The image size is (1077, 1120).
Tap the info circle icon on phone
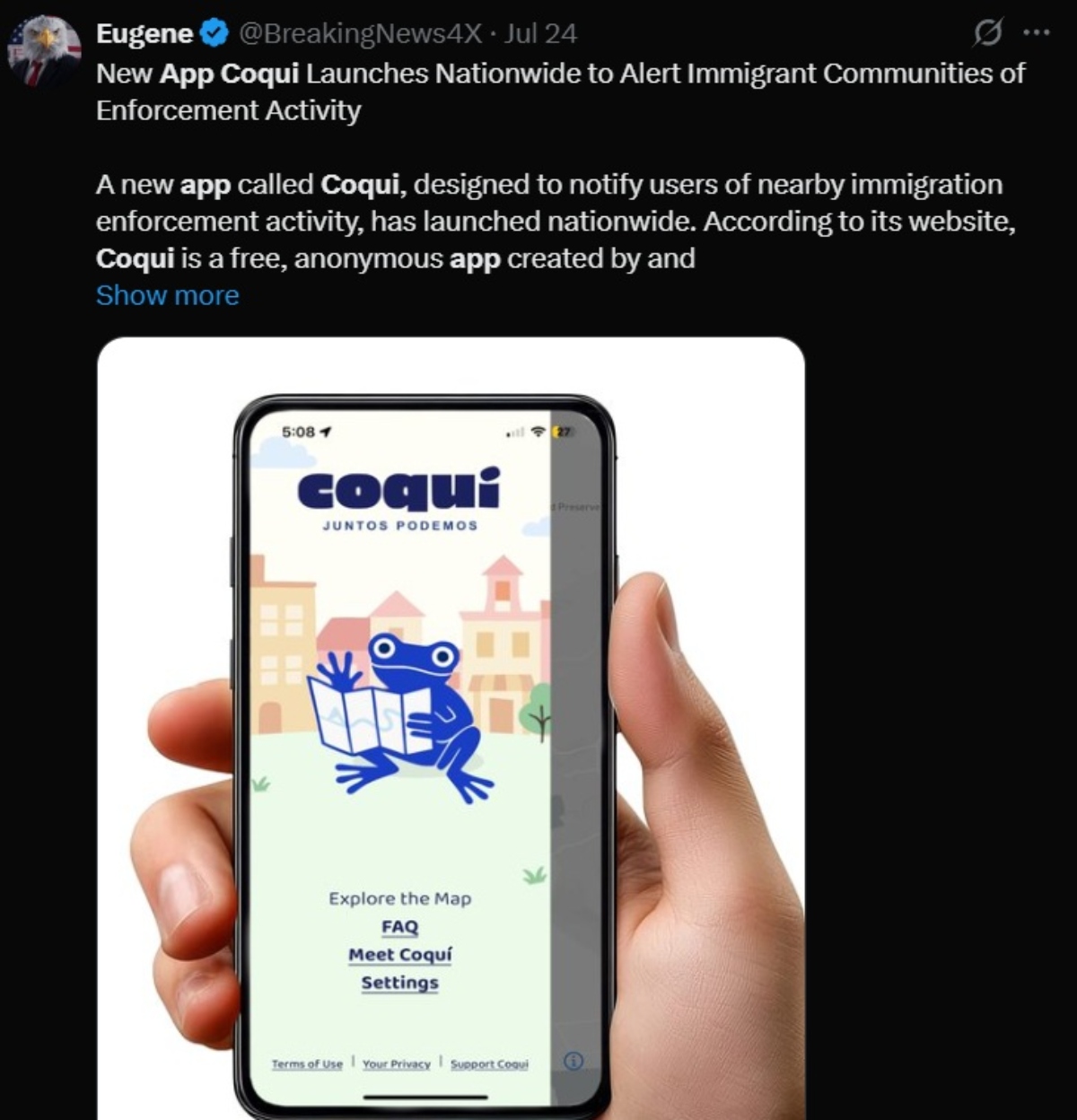(574, 1061)
